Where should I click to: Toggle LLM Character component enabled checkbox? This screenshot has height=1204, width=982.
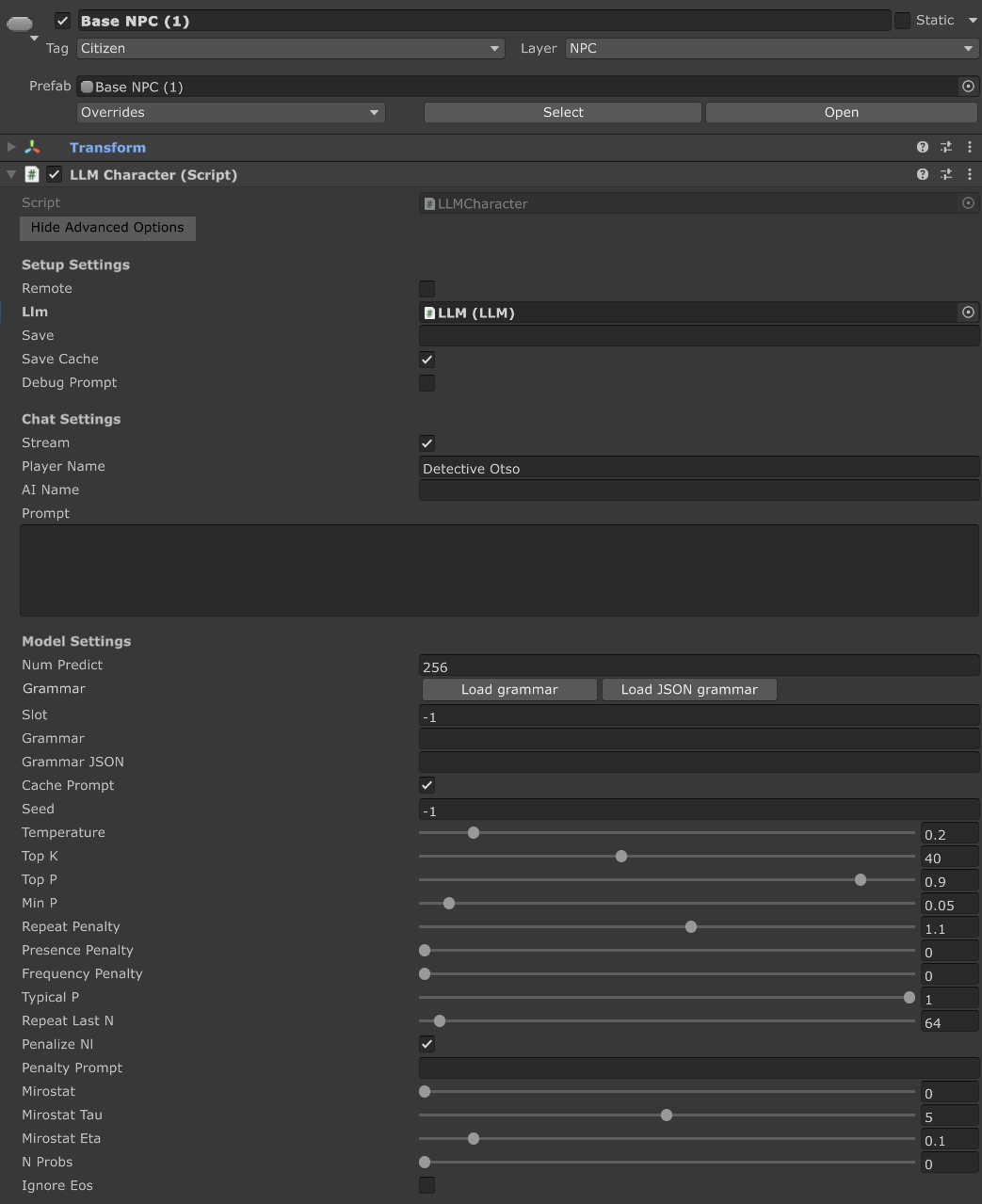coord(55,174)
